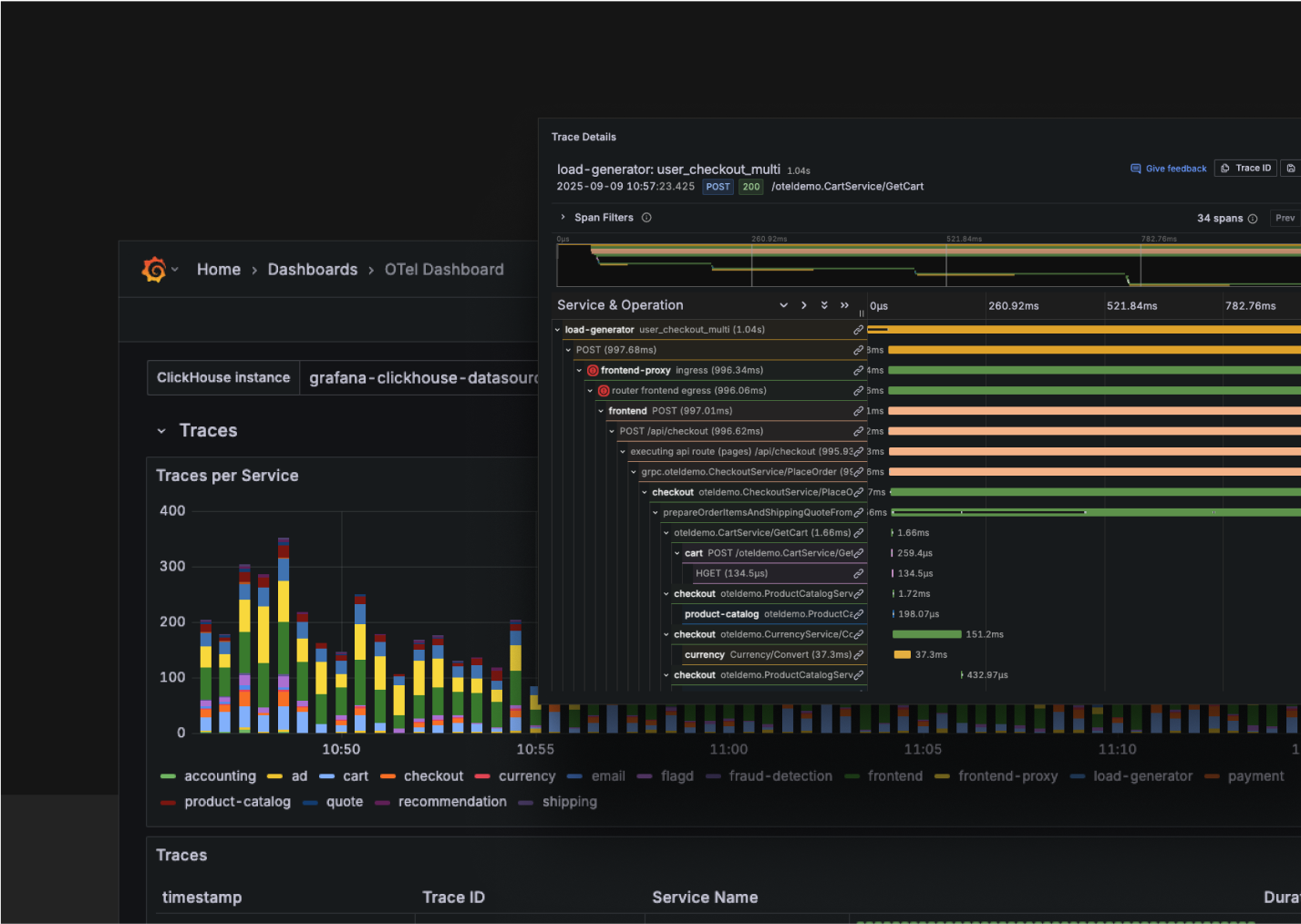Viewport: 1301px width, 924px height.
Task: Open the Dashboards breadcrumb
Action: point(313,269)
